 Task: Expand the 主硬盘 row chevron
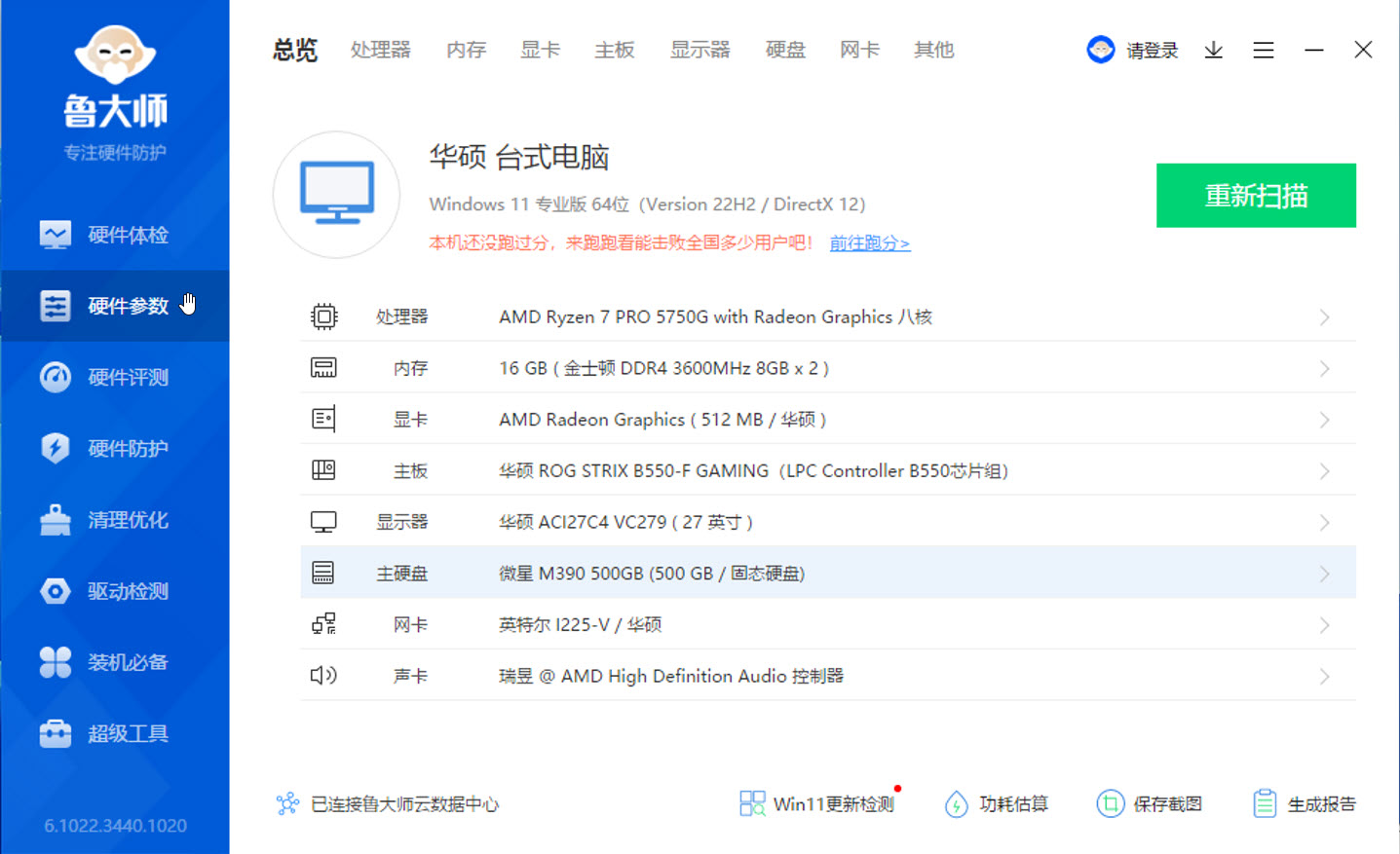tap(1325, 575)
